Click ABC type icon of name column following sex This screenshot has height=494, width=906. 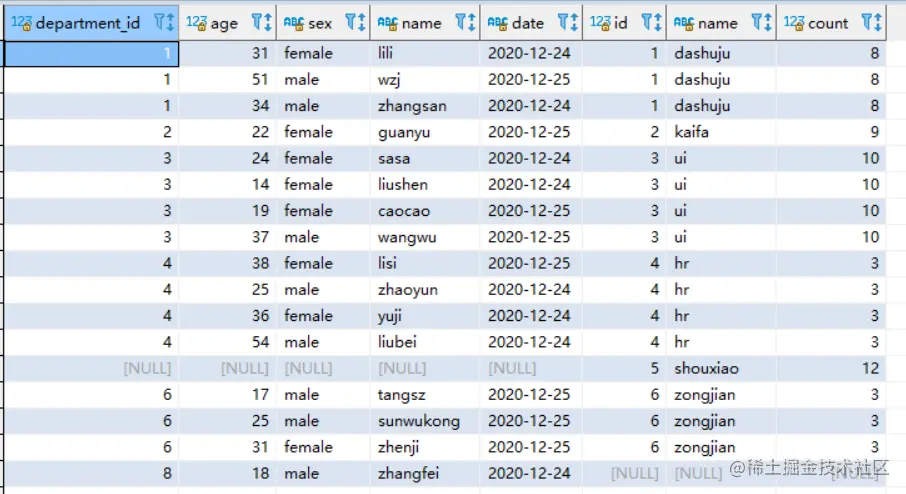click(x=387, y=23)
